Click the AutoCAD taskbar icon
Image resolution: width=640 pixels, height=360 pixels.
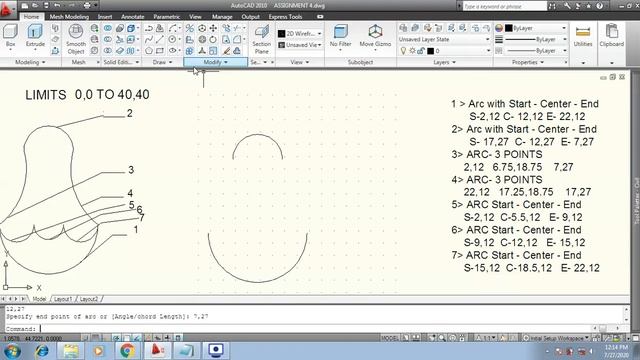point(158,351)
